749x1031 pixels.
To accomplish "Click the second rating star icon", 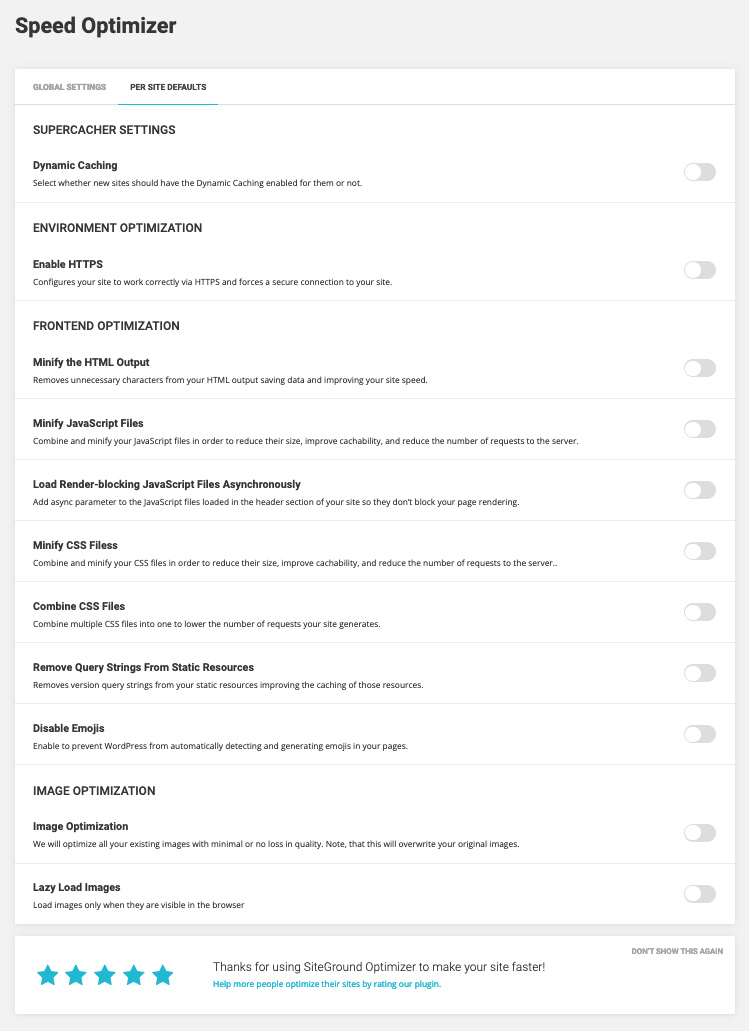I will tap(76, 975).
